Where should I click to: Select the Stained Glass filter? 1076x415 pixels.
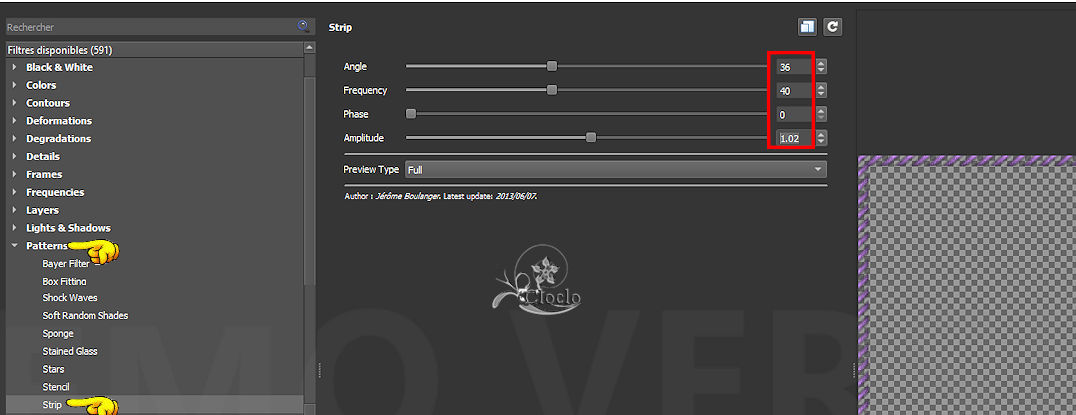[70, 351]
